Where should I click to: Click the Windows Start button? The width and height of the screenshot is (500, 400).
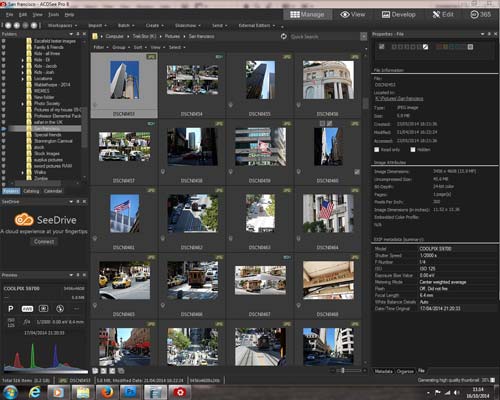[11, 392]
